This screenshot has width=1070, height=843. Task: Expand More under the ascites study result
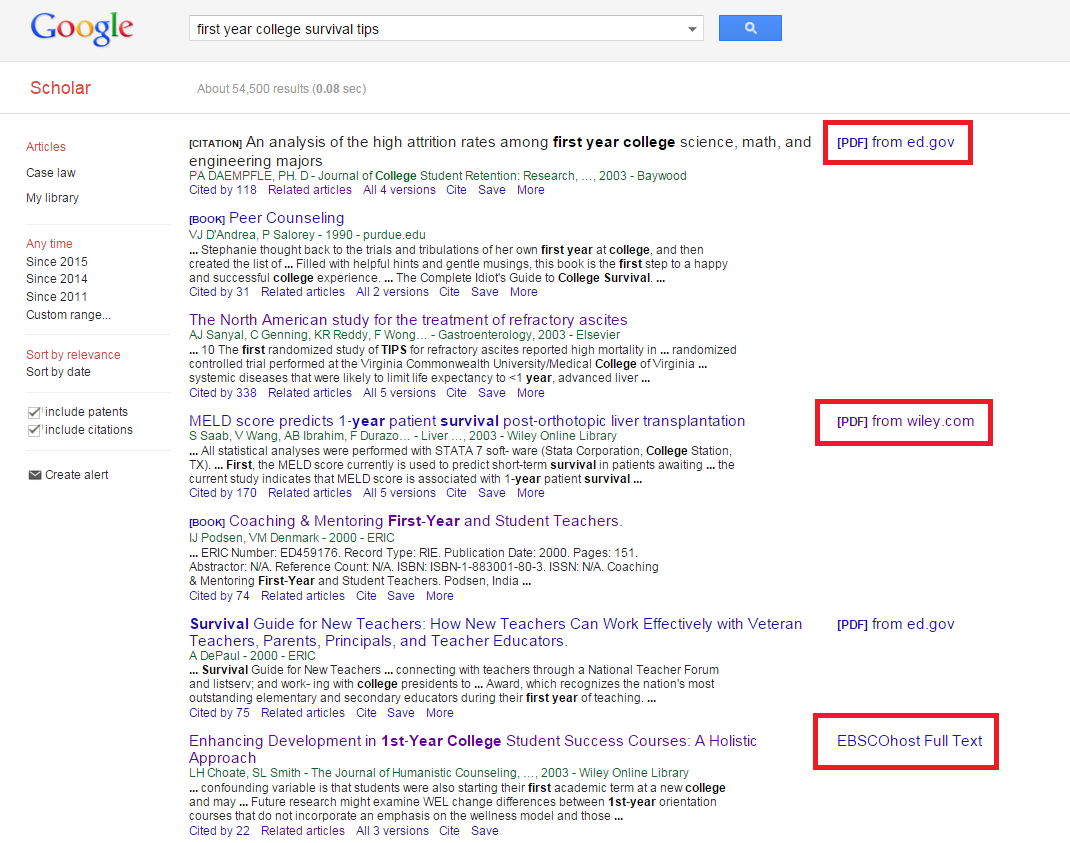tap(530, 392)
